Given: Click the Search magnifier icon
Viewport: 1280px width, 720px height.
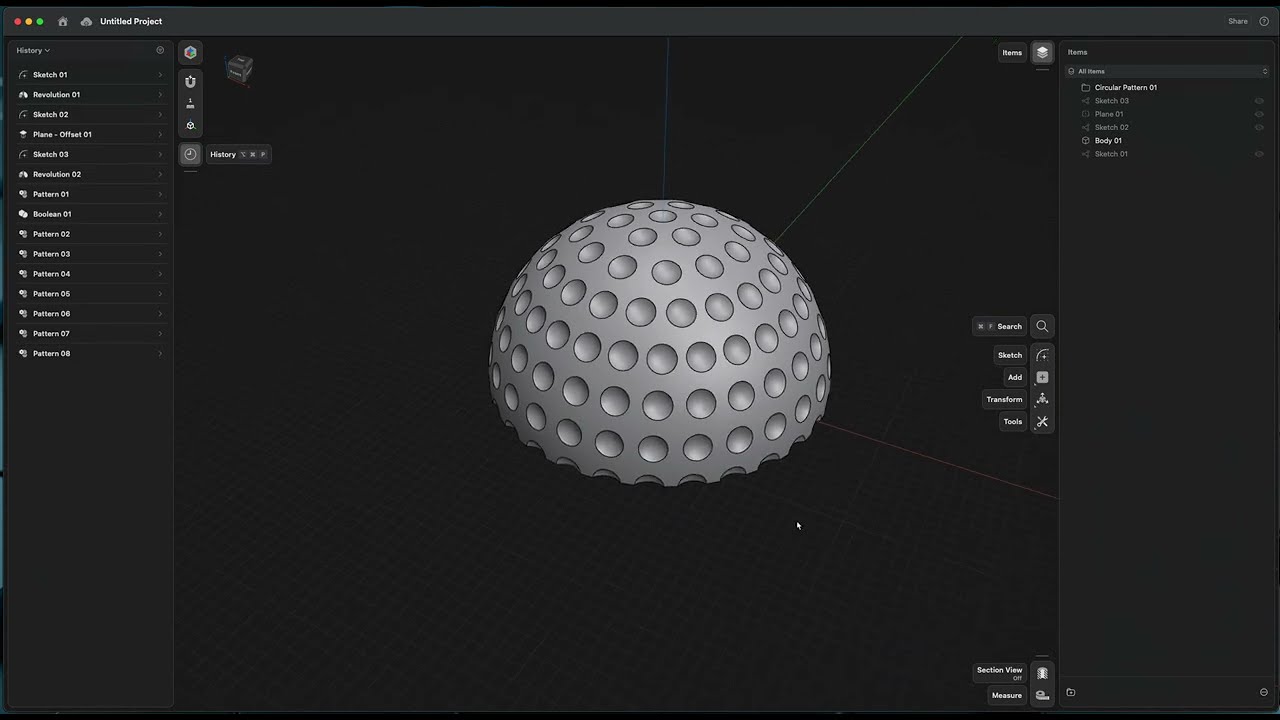Looking at the screenshot, I should click(x=1042, y=326).
